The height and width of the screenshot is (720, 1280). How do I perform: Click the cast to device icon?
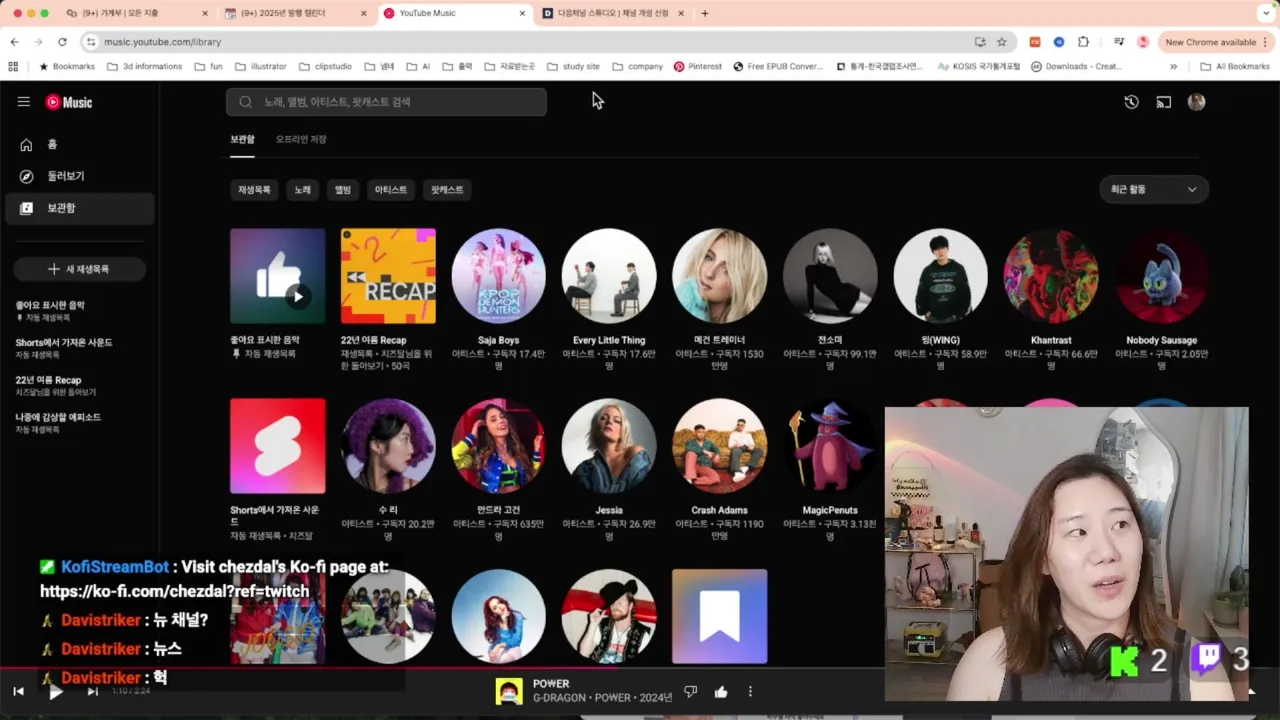coord(1164,102)
